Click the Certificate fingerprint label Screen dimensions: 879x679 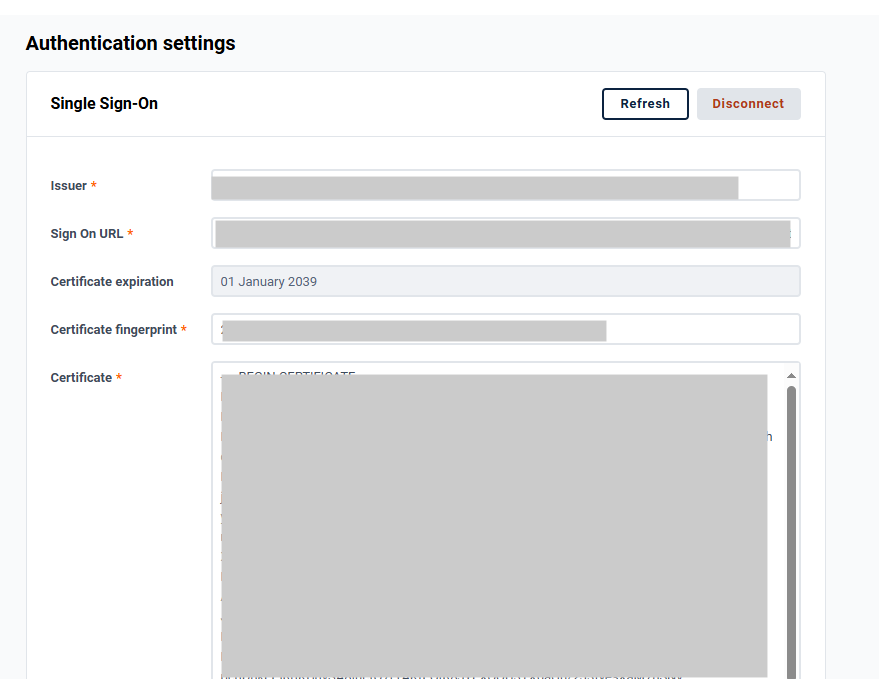[x=113, y=330]
